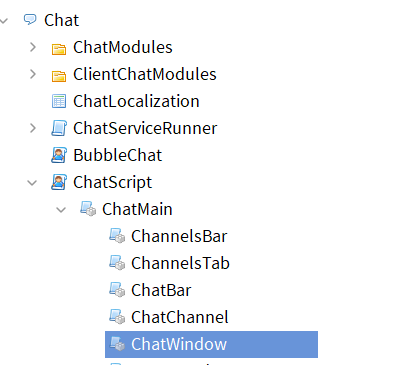
Task: Expand the ClientChatModules folder
Action: pyautogui.click(x=32, y=74)
